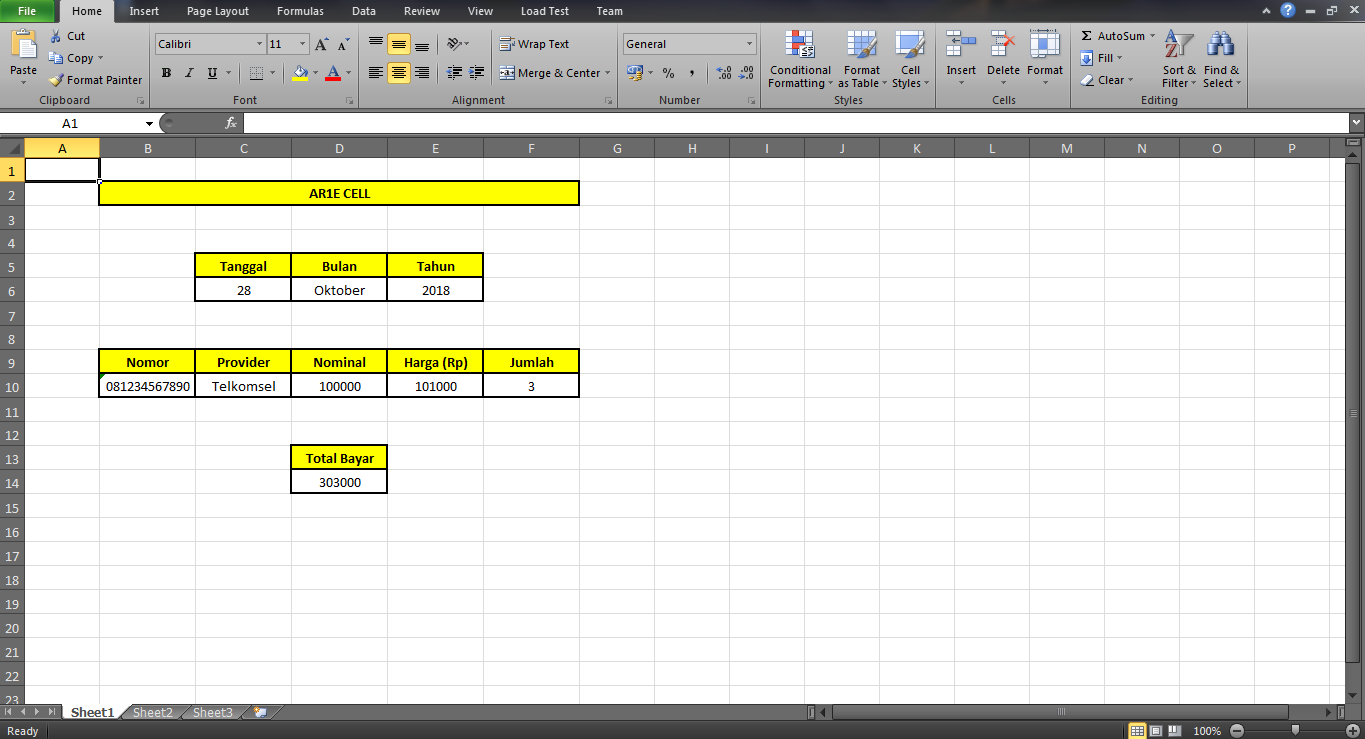Switch to the Insert ribbon tab

pos(144,11)
